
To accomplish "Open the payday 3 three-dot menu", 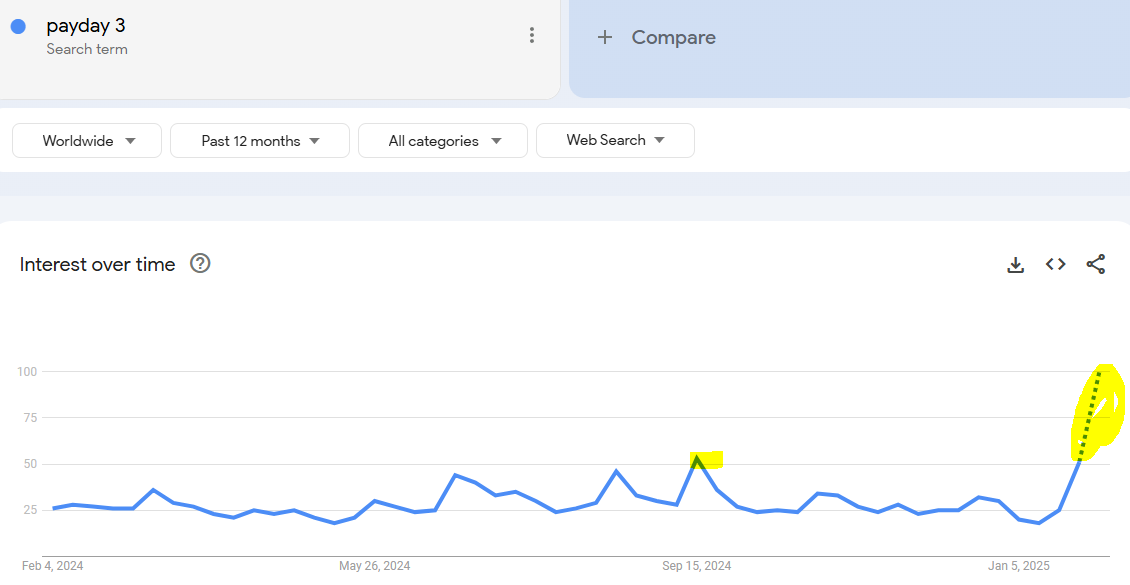I will click(x=532, y=36).
